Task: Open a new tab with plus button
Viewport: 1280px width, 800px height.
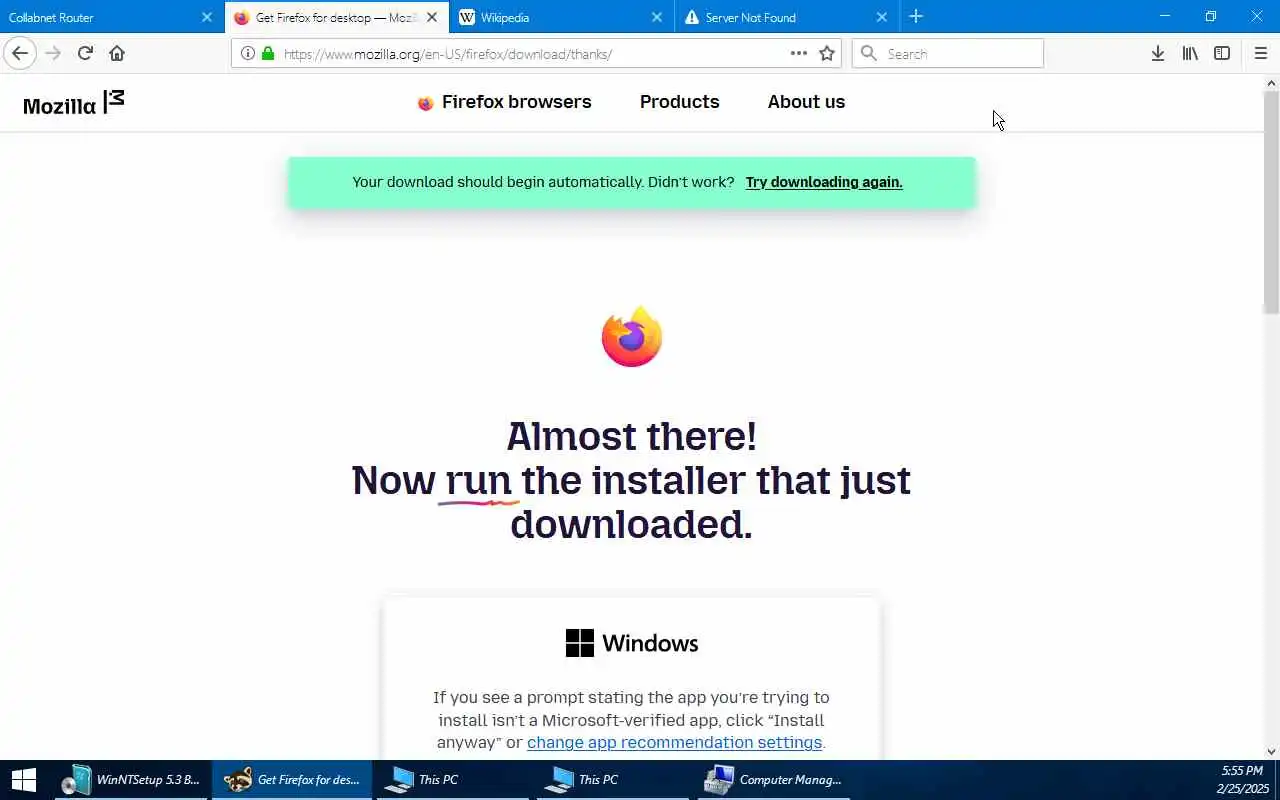Action: pos(916,16)
